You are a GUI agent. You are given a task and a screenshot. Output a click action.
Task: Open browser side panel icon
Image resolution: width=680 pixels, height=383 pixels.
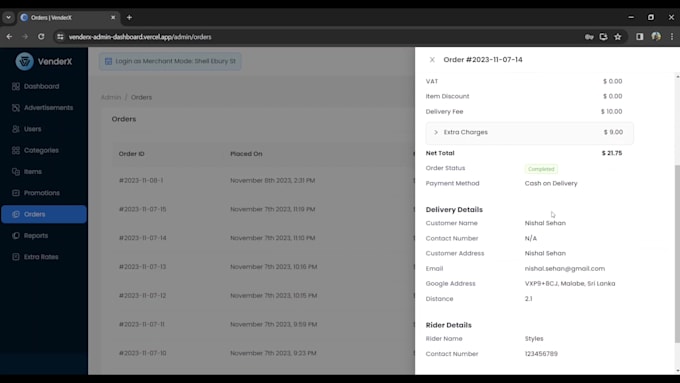640,37
